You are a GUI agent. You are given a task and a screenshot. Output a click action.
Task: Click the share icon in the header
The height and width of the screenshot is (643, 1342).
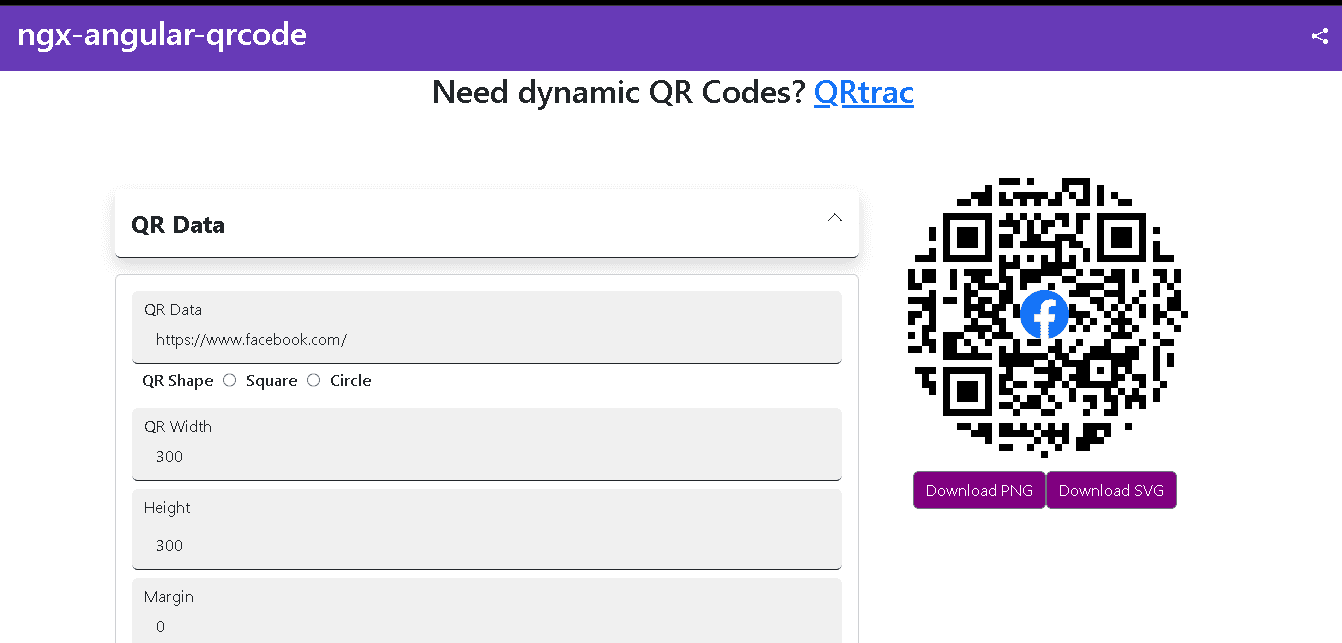[x=1319, y=37]
